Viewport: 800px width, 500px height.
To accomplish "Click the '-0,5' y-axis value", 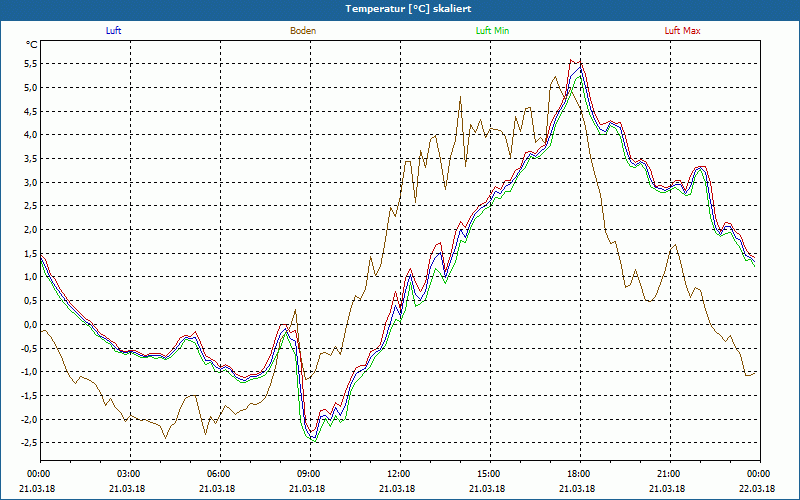I will pyautogui.click(x=30, y=348).
